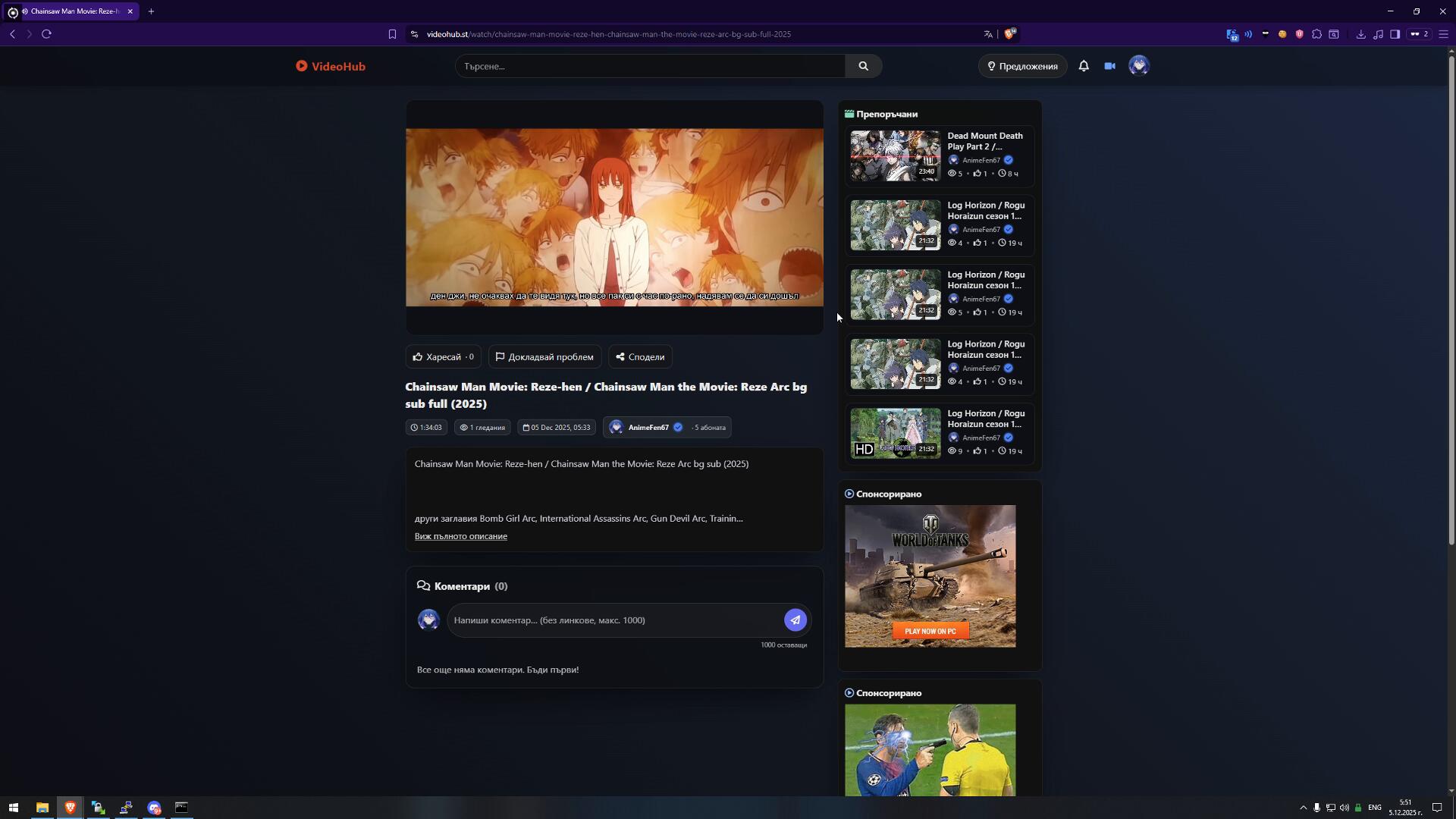Click the notification bell icon

coord(1084,66)
